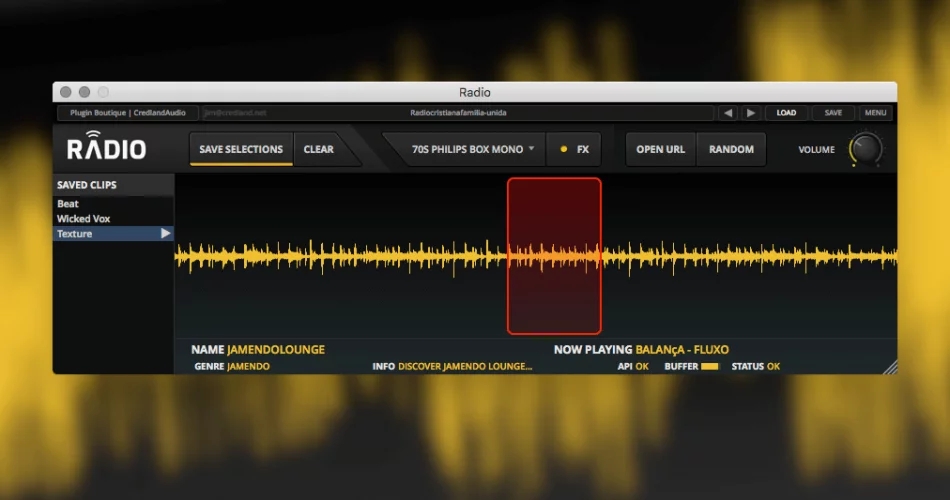Click the OPEN URL button

point(660,149)
